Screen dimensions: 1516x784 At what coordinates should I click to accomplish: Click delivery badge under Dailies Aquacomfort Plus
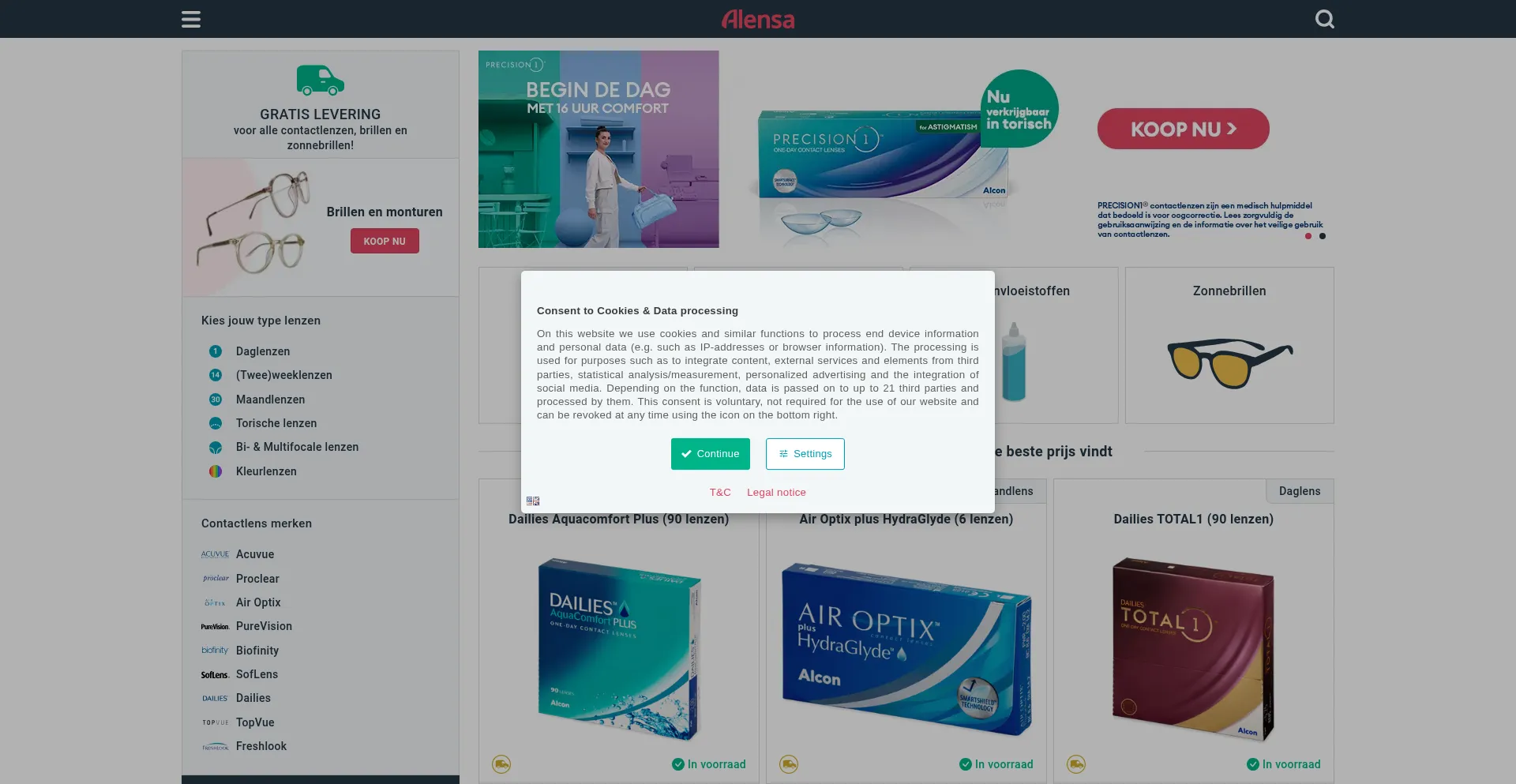(x=501, y=764)
